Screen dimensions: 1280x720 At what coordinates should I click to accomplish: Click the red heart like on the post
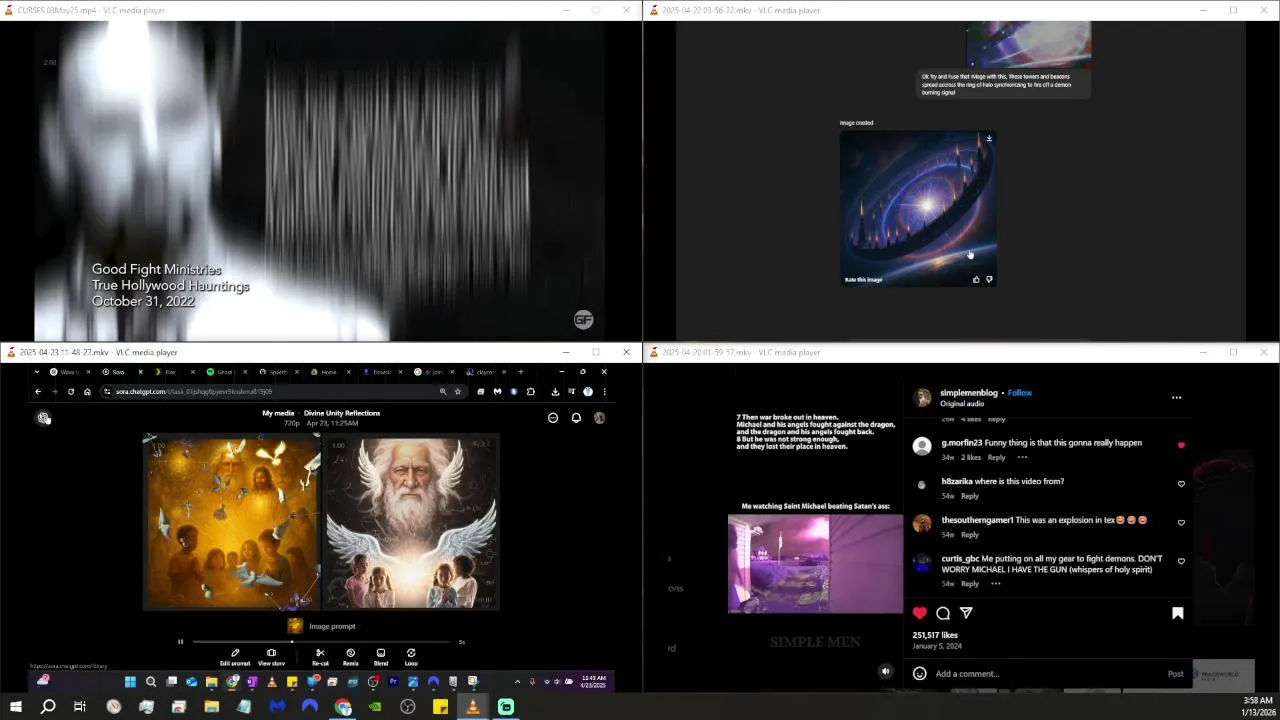coord(919,613)
